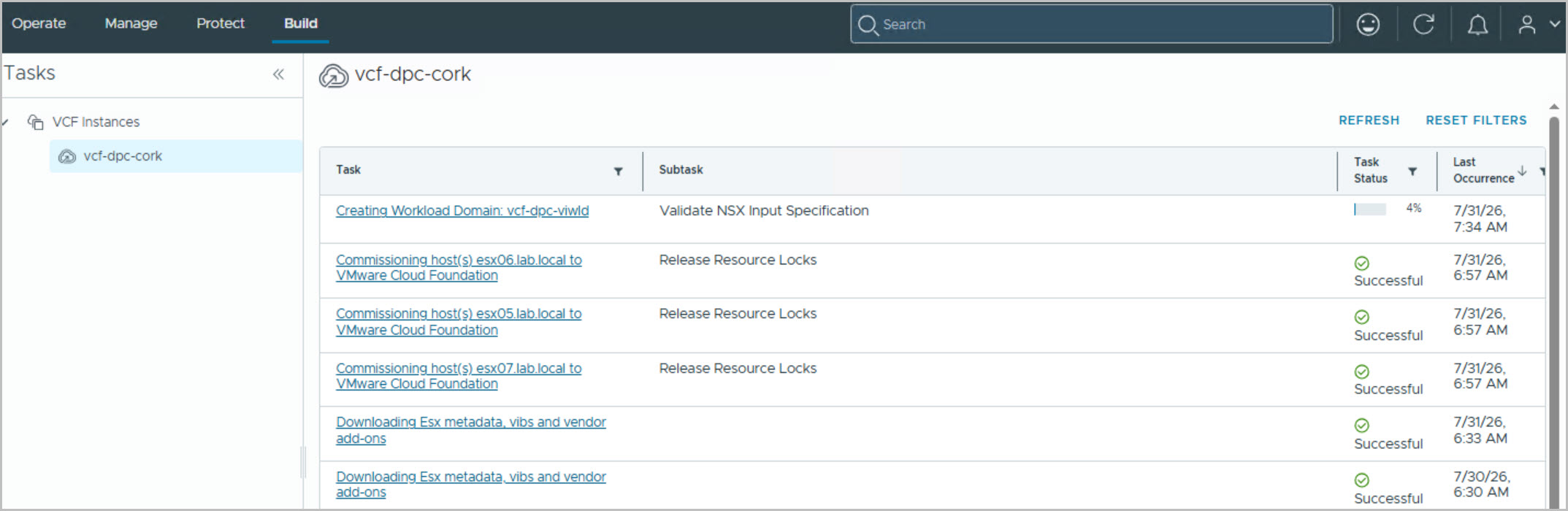Open Downloading Esx metadata task from 6:33 AM
The image size is (1568, 511).
(x=471, y=430)
